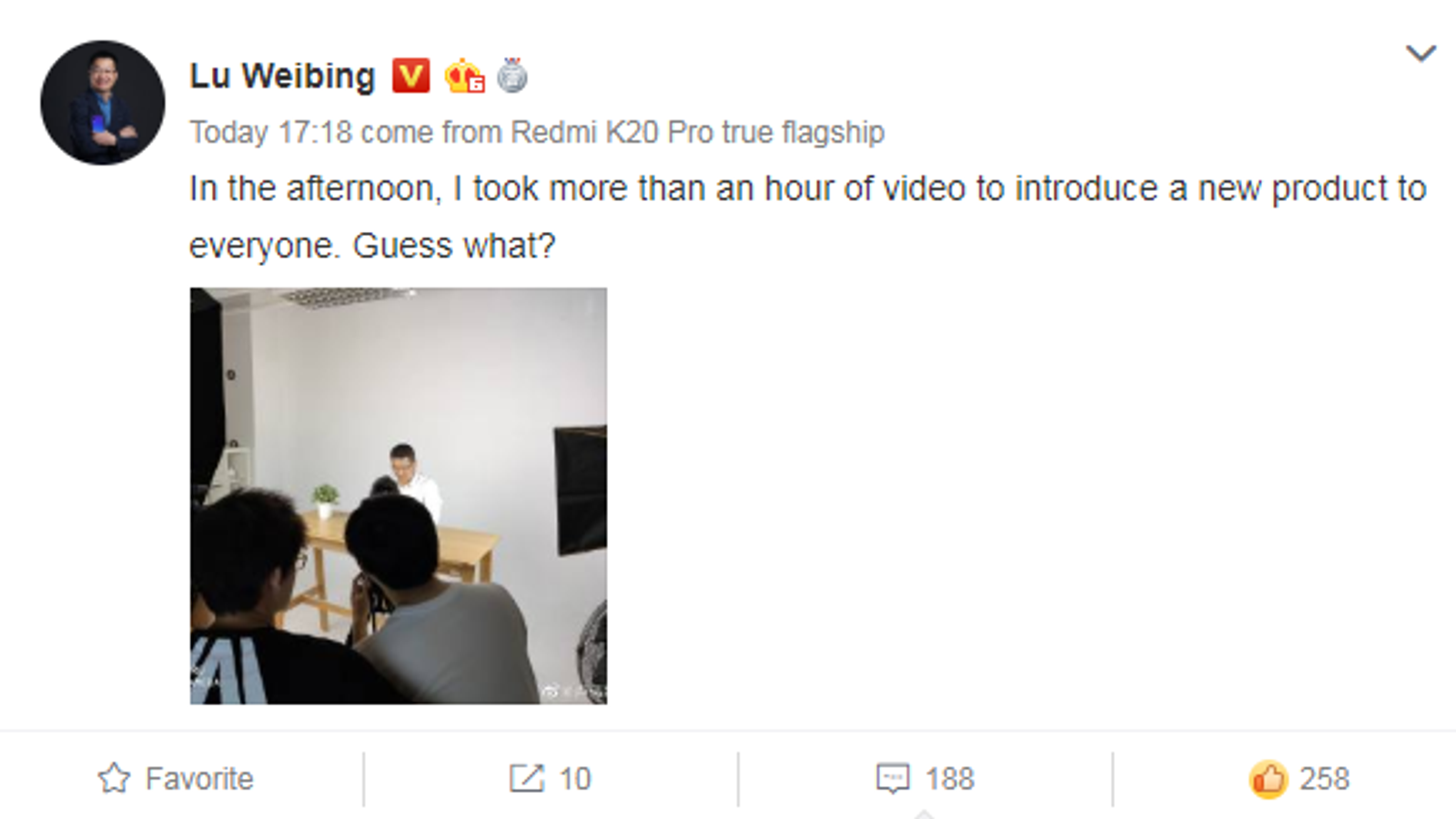
Task: Click the repost count of 10
Action: pyautogui.click(x=575, y=779)
